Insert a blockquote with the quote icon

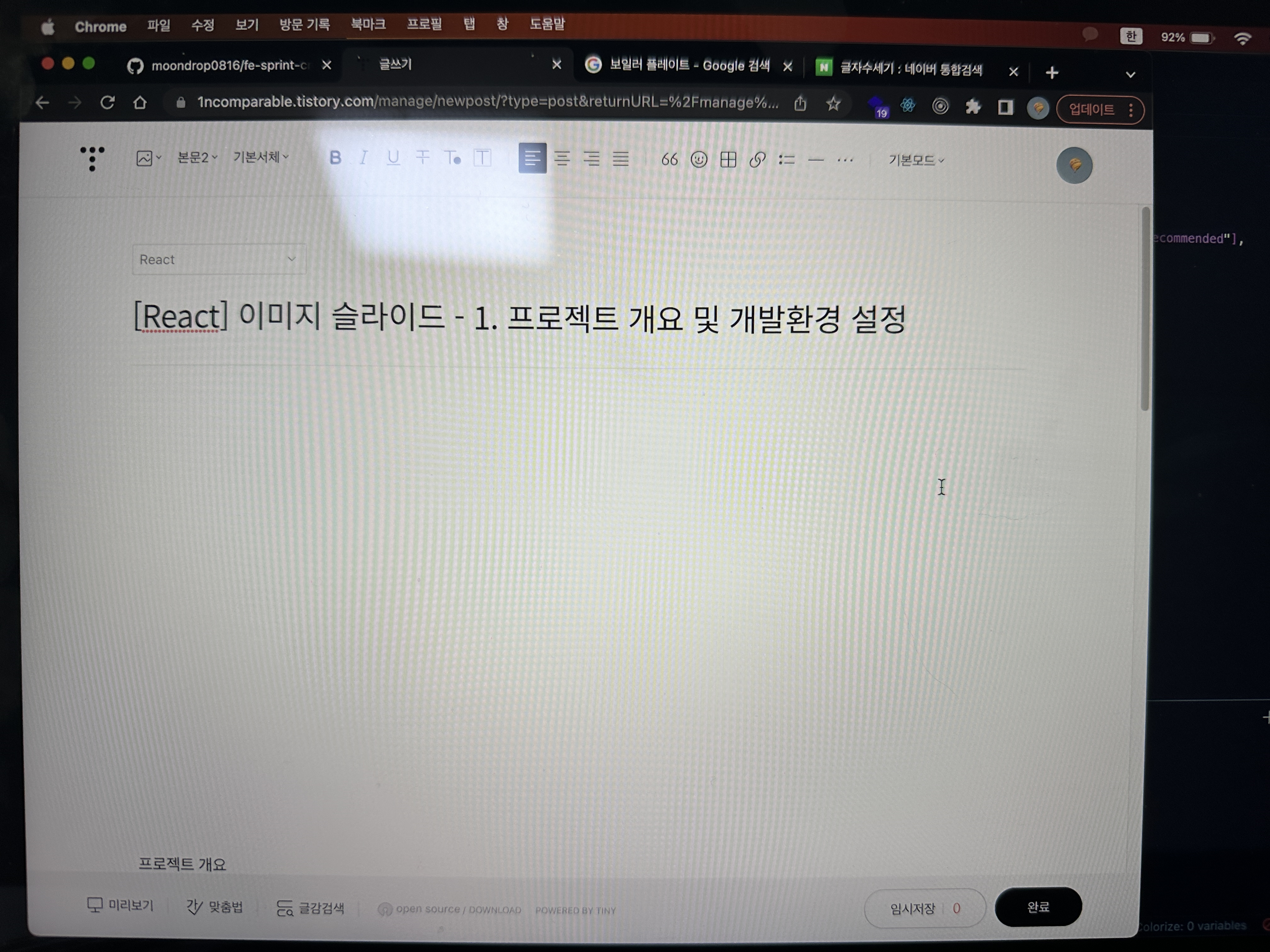tap(669, 160)
